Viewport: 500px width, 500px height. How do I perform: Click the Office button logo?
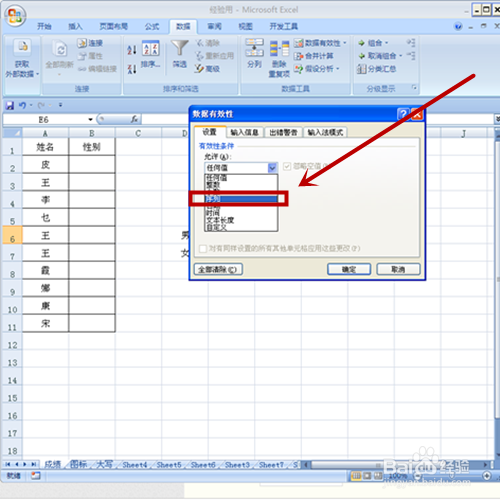(15, 16)
